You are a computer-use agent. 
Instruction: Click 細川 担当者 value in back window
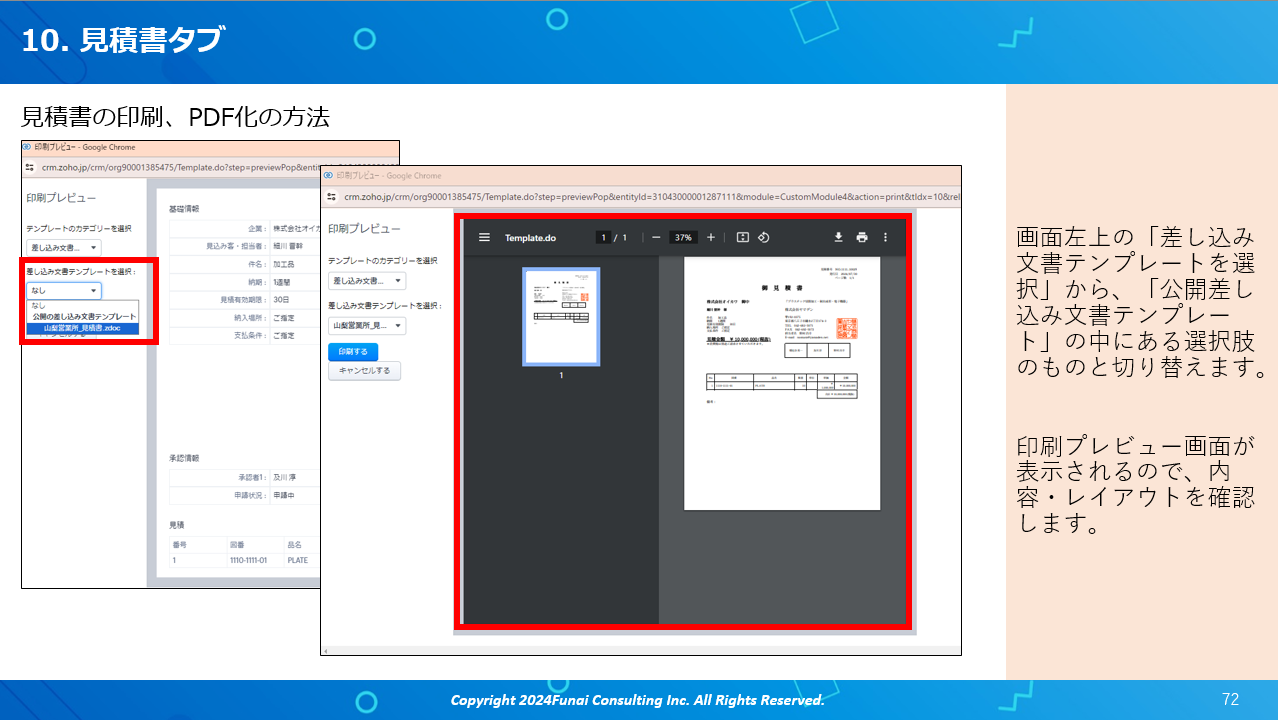pos(290,246)
